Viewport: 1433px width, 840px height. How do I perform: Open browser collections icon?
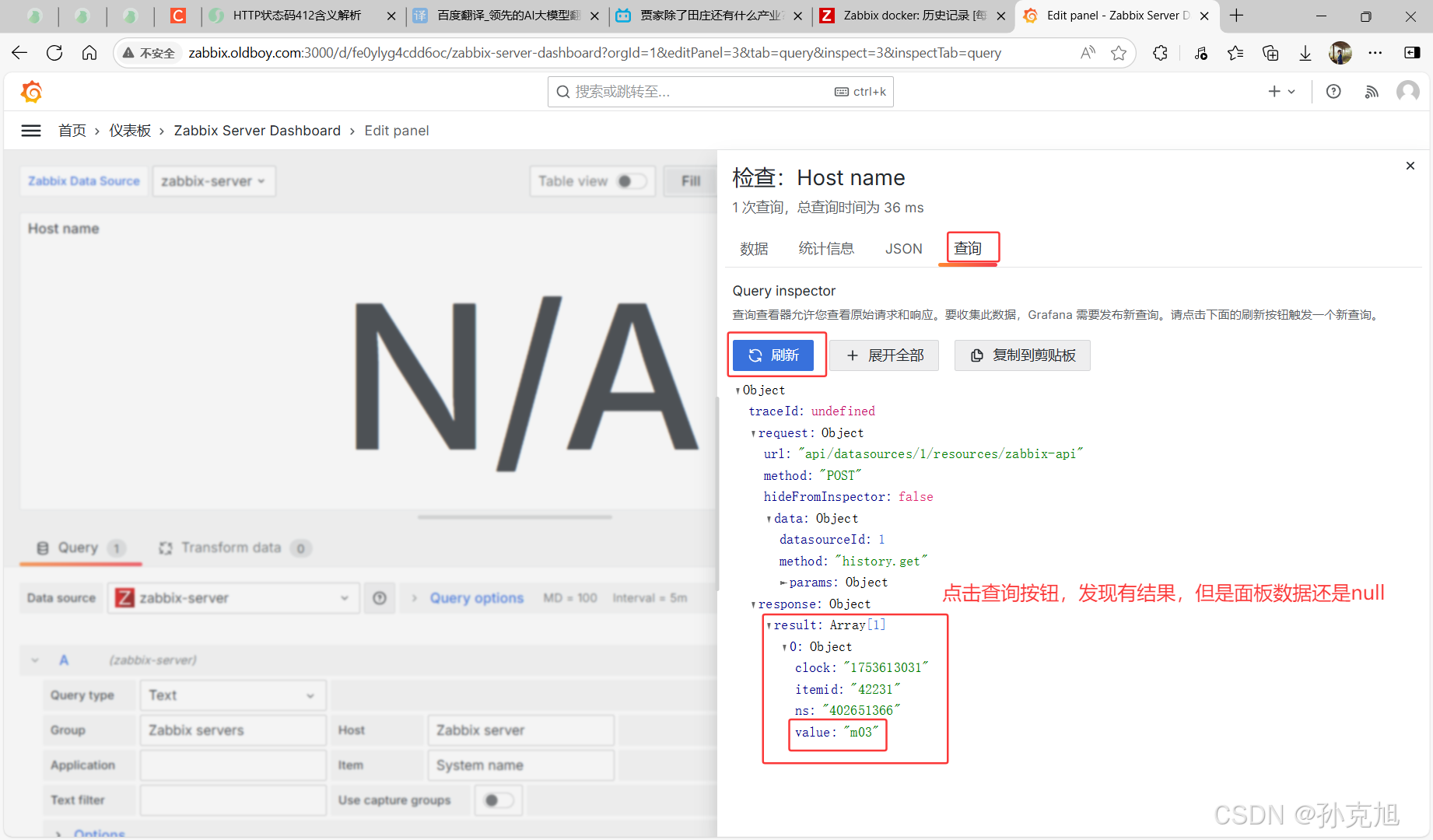[x=1270, y=53]
